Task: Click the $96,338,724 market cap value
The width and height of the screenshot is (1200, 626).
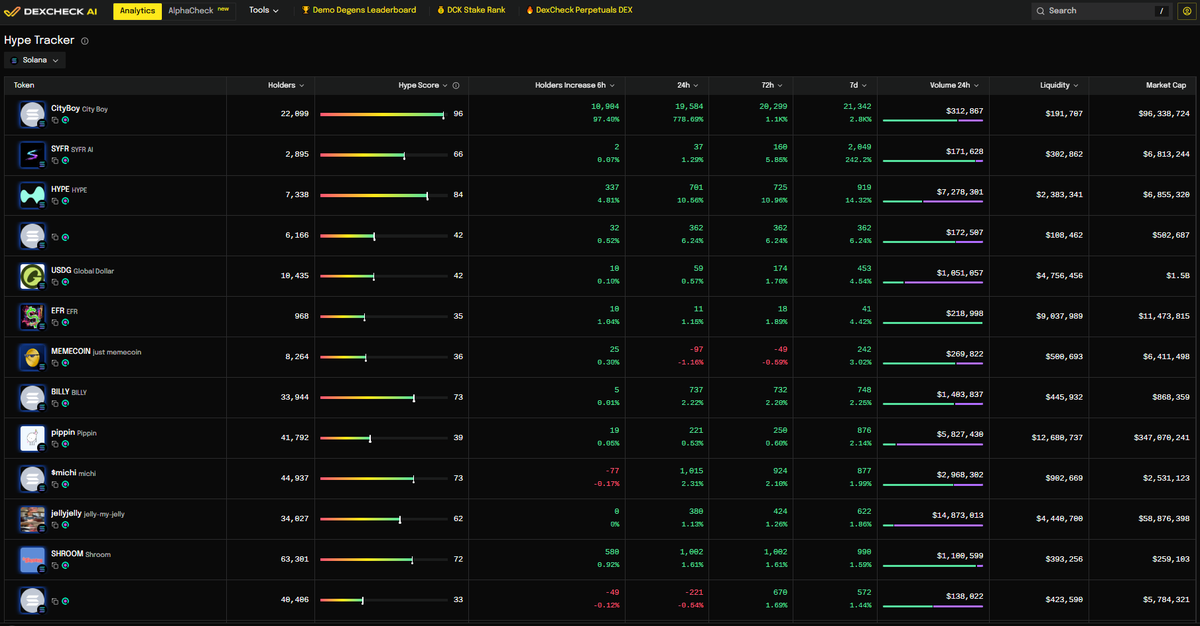Action: pyautogui.click(x=1164, y=114)
